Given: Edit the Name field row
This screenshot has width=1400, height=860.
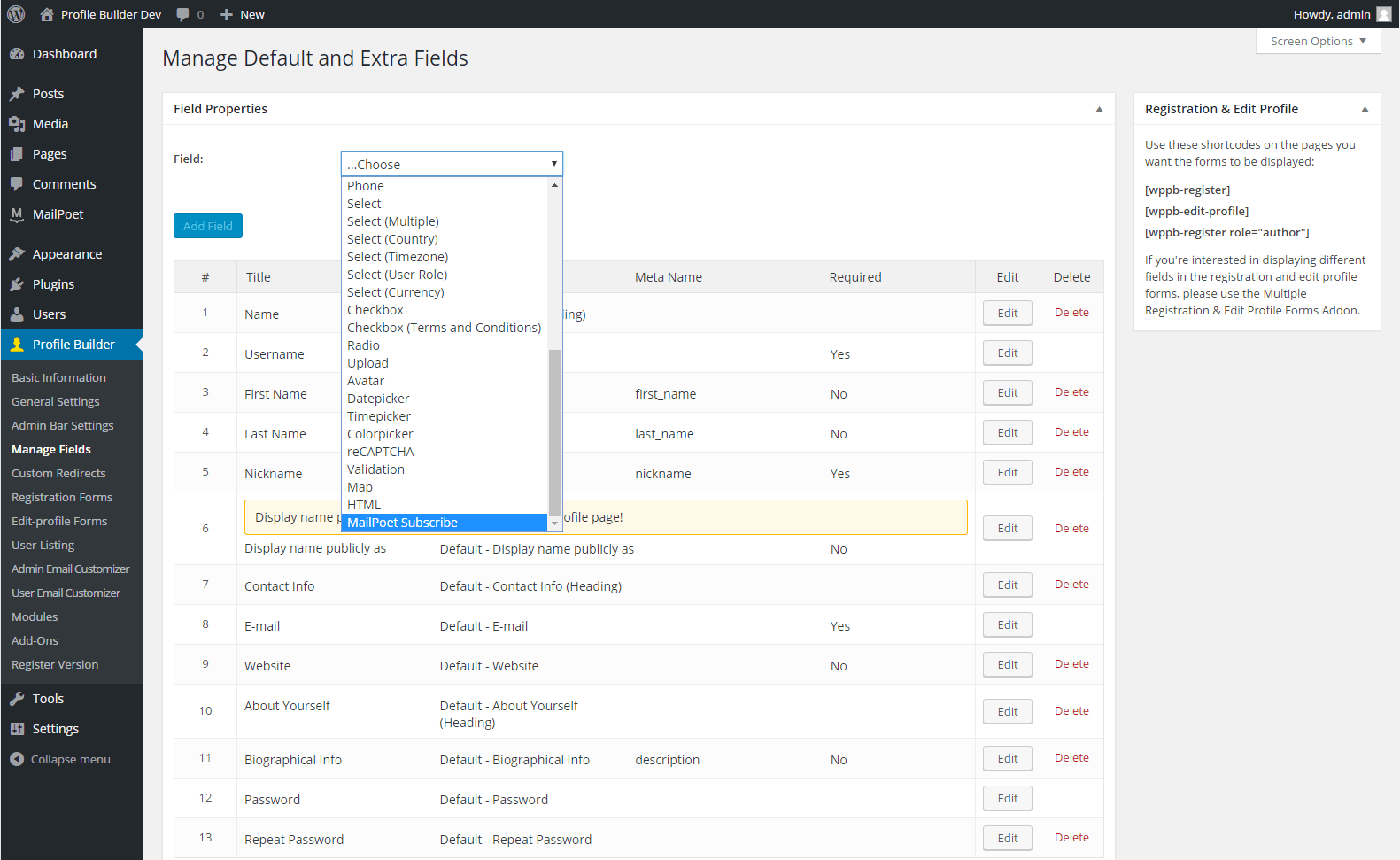Looking at the screenshot, I should coord(1008,313).
